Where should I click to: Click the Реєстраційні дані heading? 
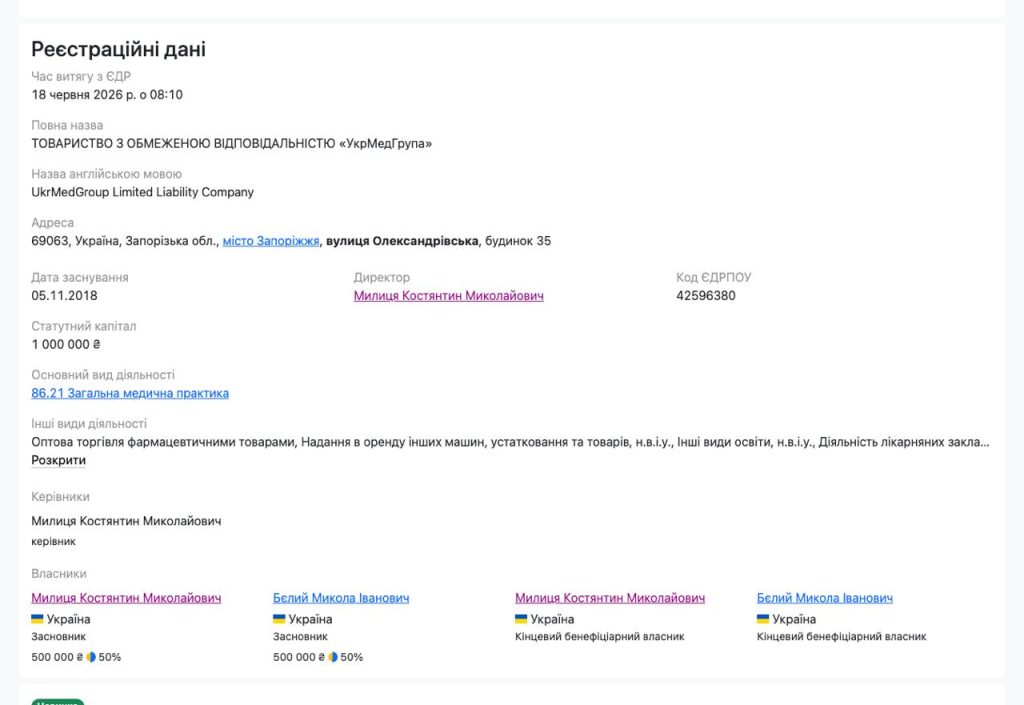pos(119,49)
